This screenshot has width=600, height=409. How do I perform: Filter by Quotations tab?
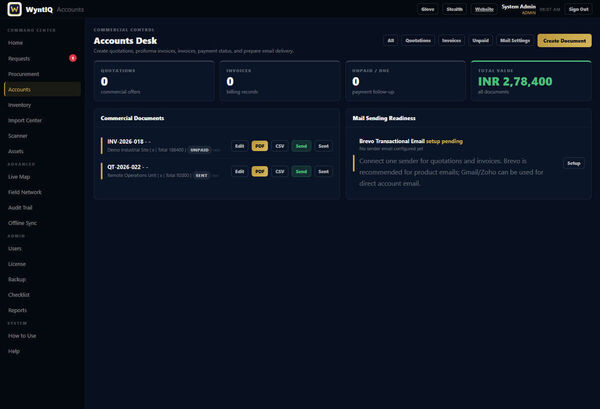pyautogui.click(x=418, y=41)
